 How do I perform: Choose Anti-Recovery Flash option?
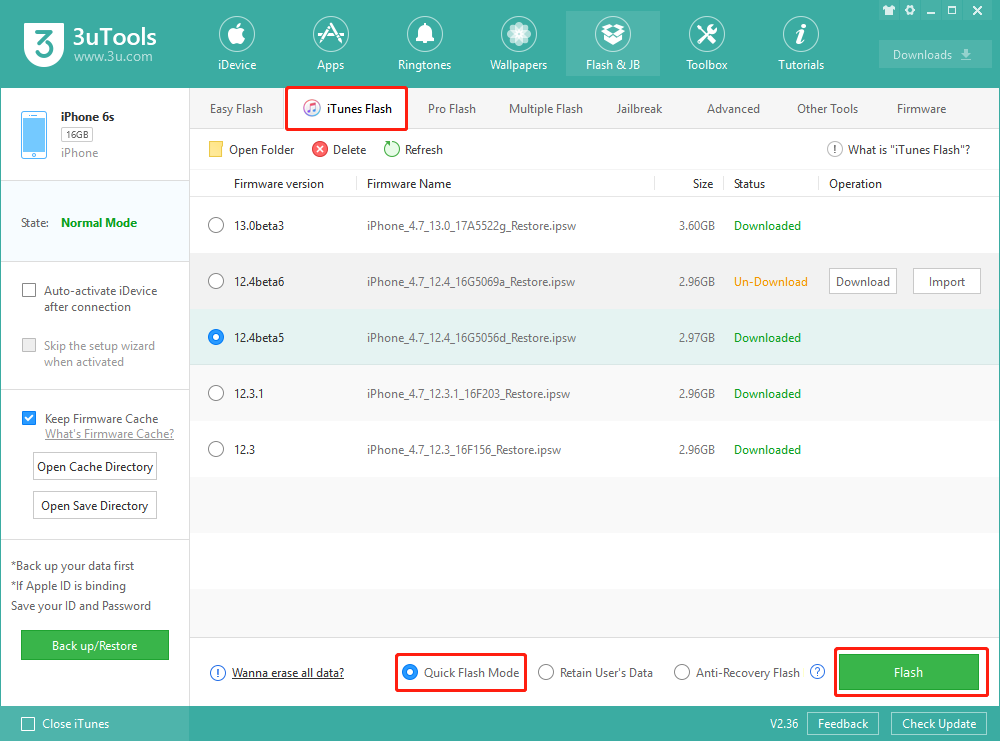pyautogui.click(x=737, y=672)
